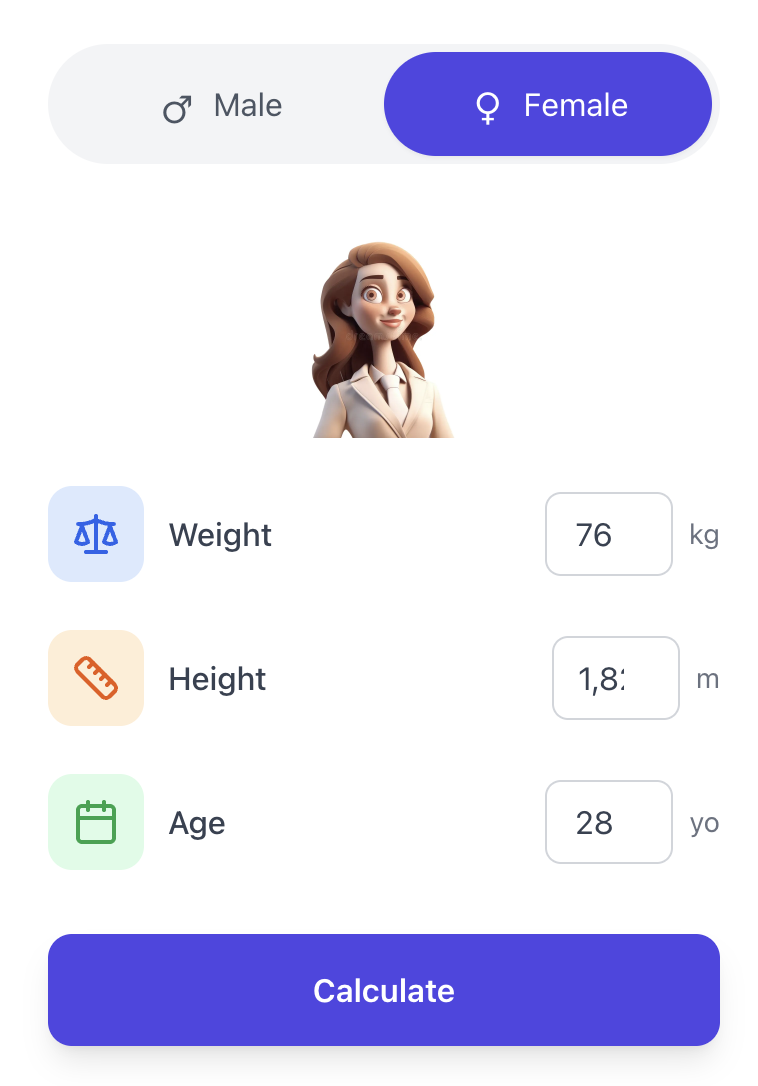Click the female symbol icon
The height and width of the screenshot is (1086, 758).
pyautogui.click(x=488, y=107)
